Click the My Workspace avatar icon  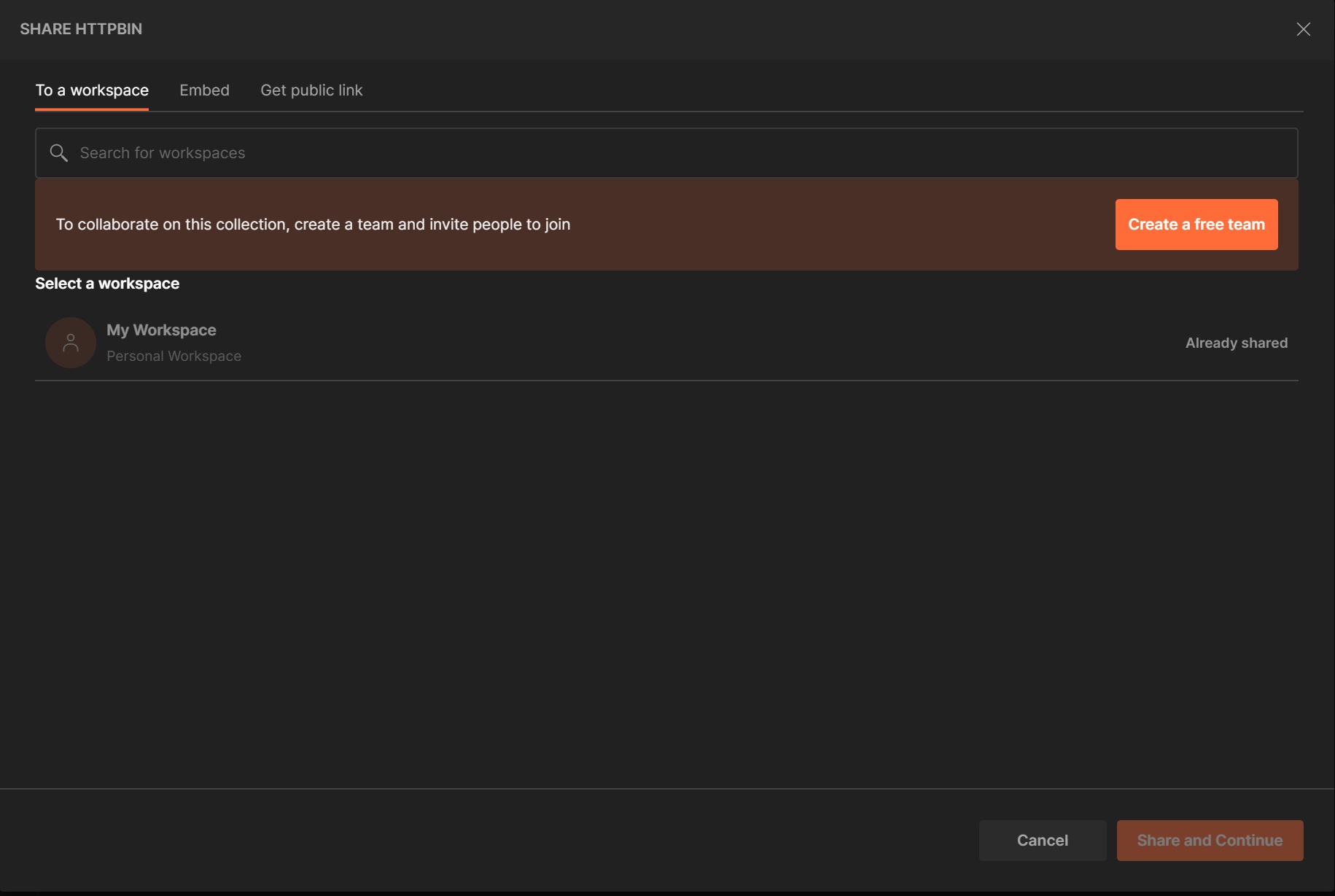[x=71, y=343]
